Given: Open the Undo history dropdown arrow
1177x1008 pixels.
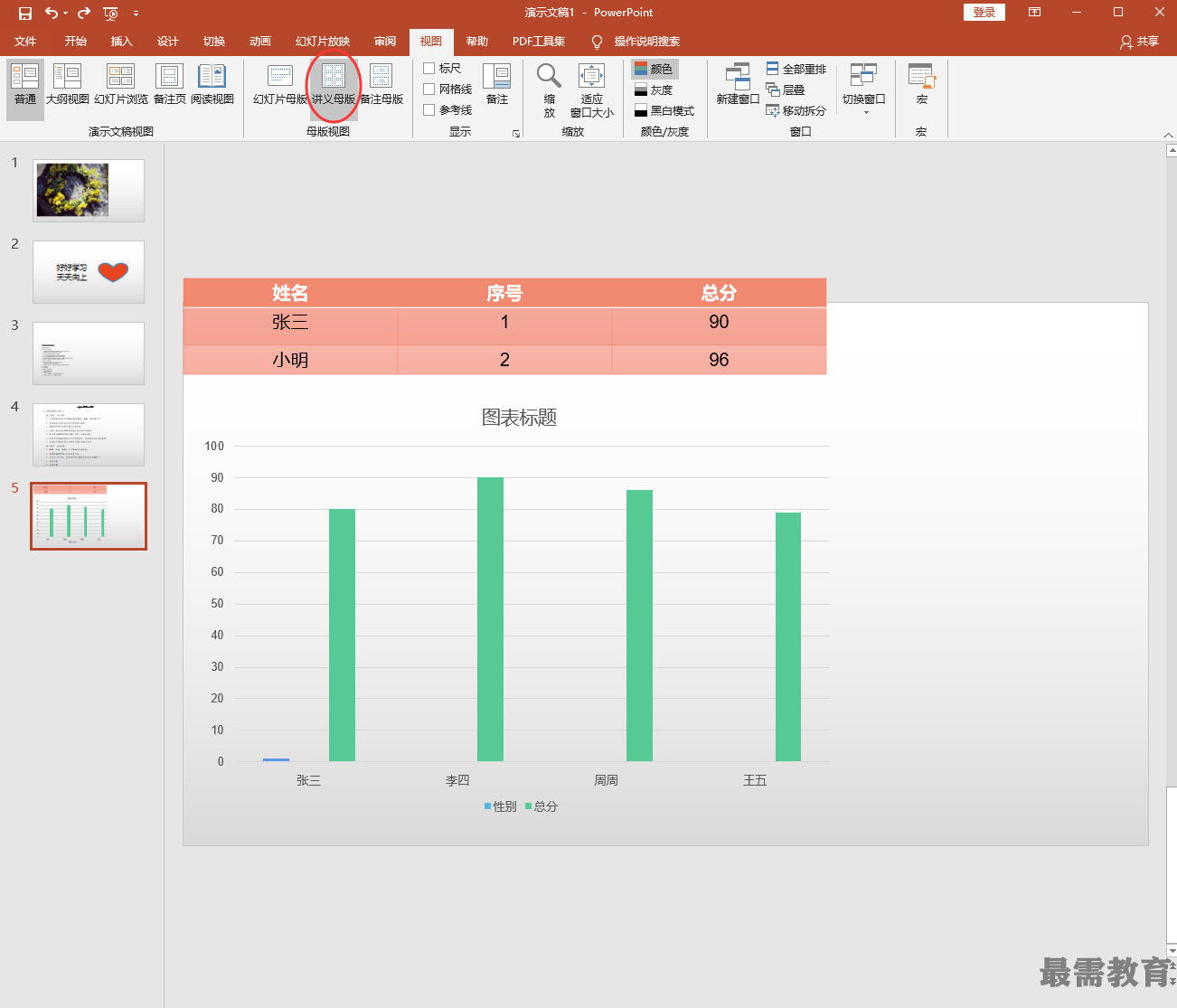Looking at the screenshot, I should coord(66,13).
